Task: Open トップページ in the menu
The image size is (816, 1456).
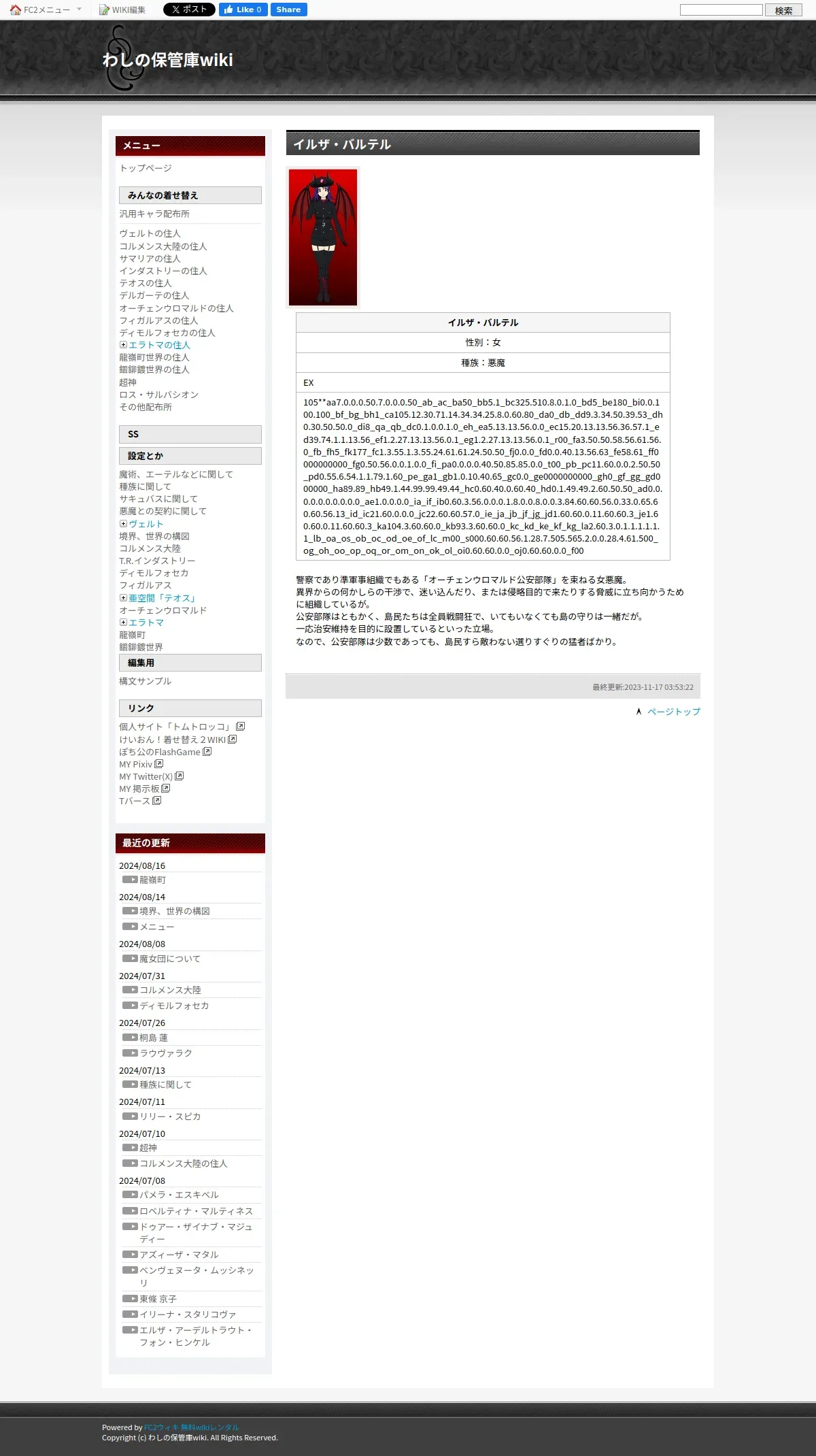Action: tap(146, 168)
